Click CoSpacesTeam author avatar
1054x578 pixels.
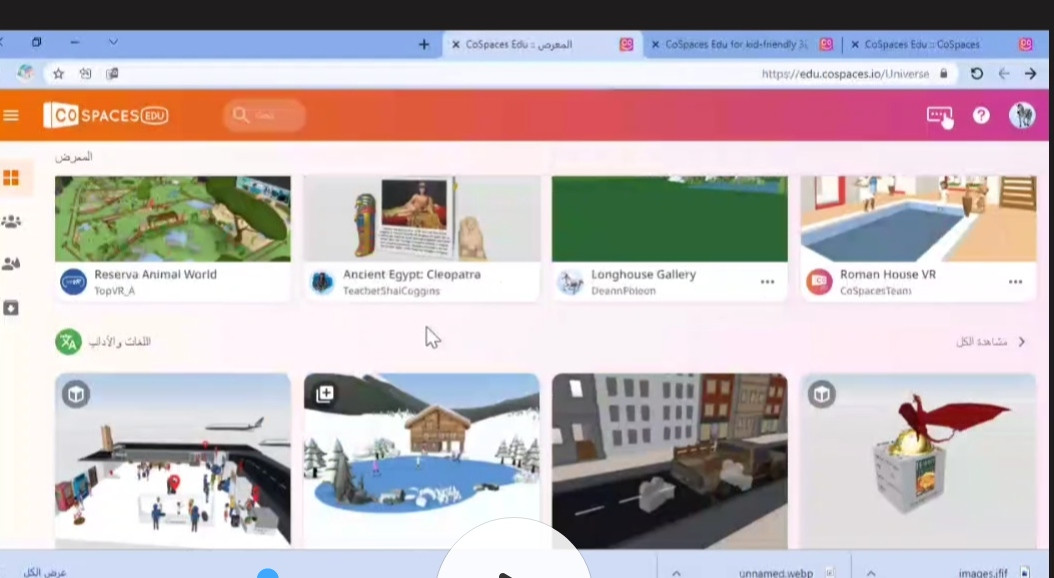[x=819, y=282]
